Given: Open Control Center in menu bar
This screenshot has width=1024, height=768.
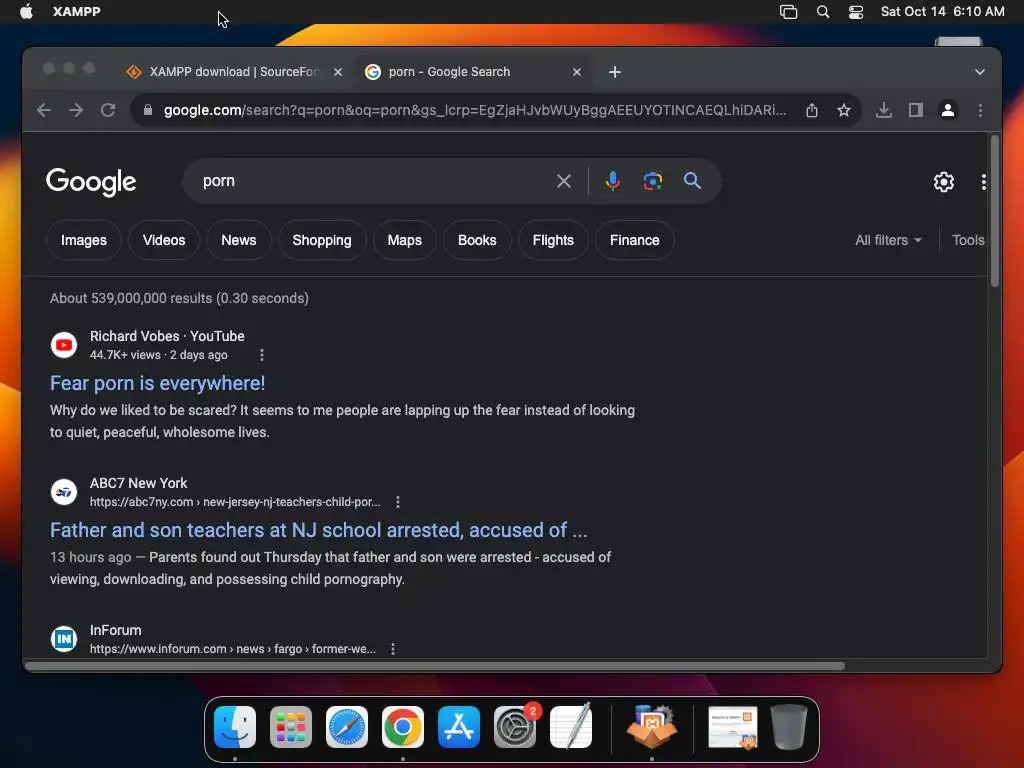Looking at the screenshot, I should (x=856, y=12).
